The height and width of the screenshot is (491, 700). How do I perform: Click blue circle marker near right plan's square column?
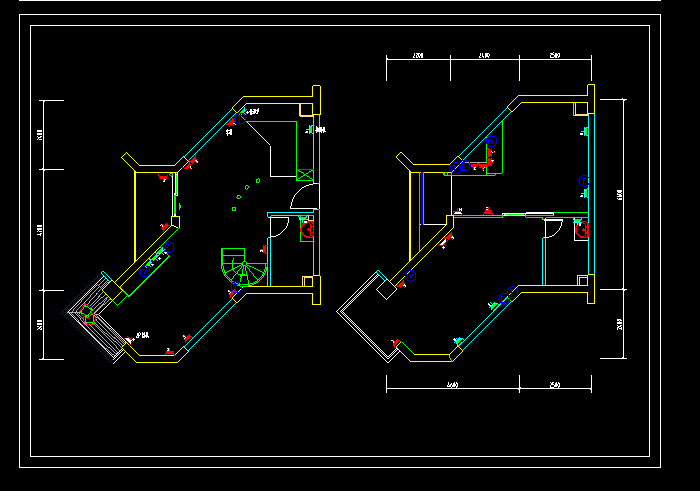(410, 275)
